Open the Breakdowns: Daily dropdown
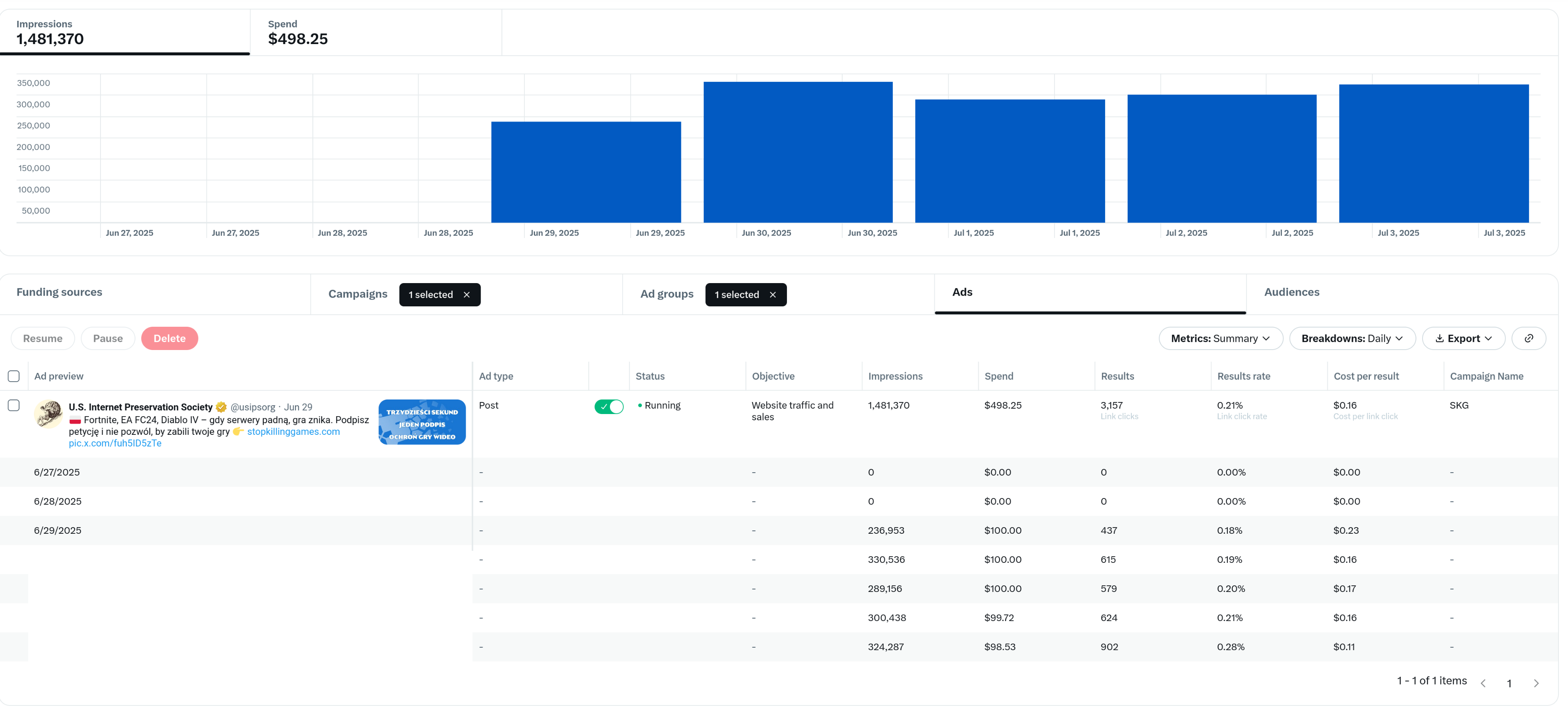Image resolution: width=1568 pixels, height=715 pixels. [x=1352, y=339]
